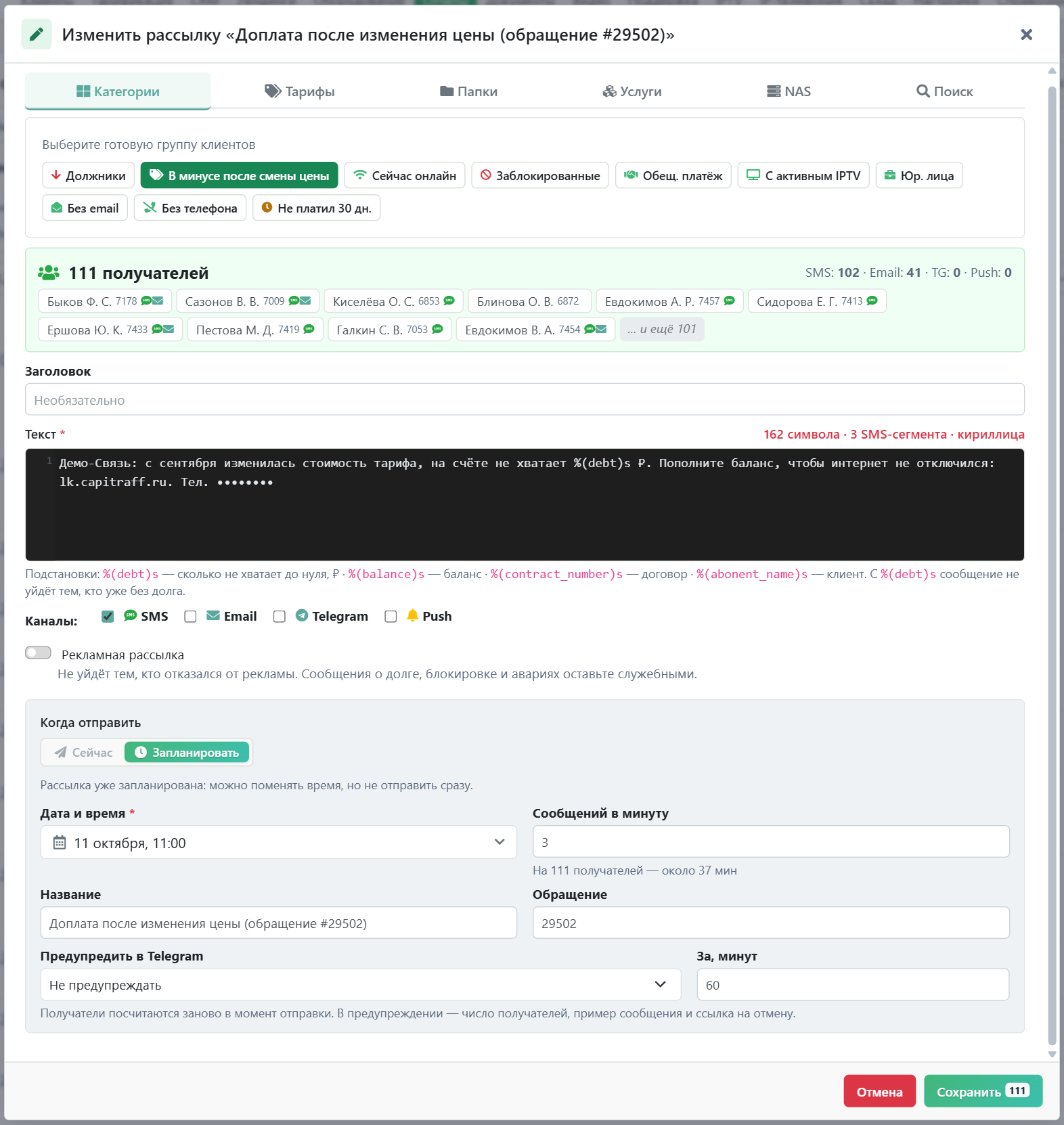This screenshot has height=1125, width=1064.
Task: Expand the Предупредить в Telegram dropdown
Action: pyautogui.click(x=361, y=985)
